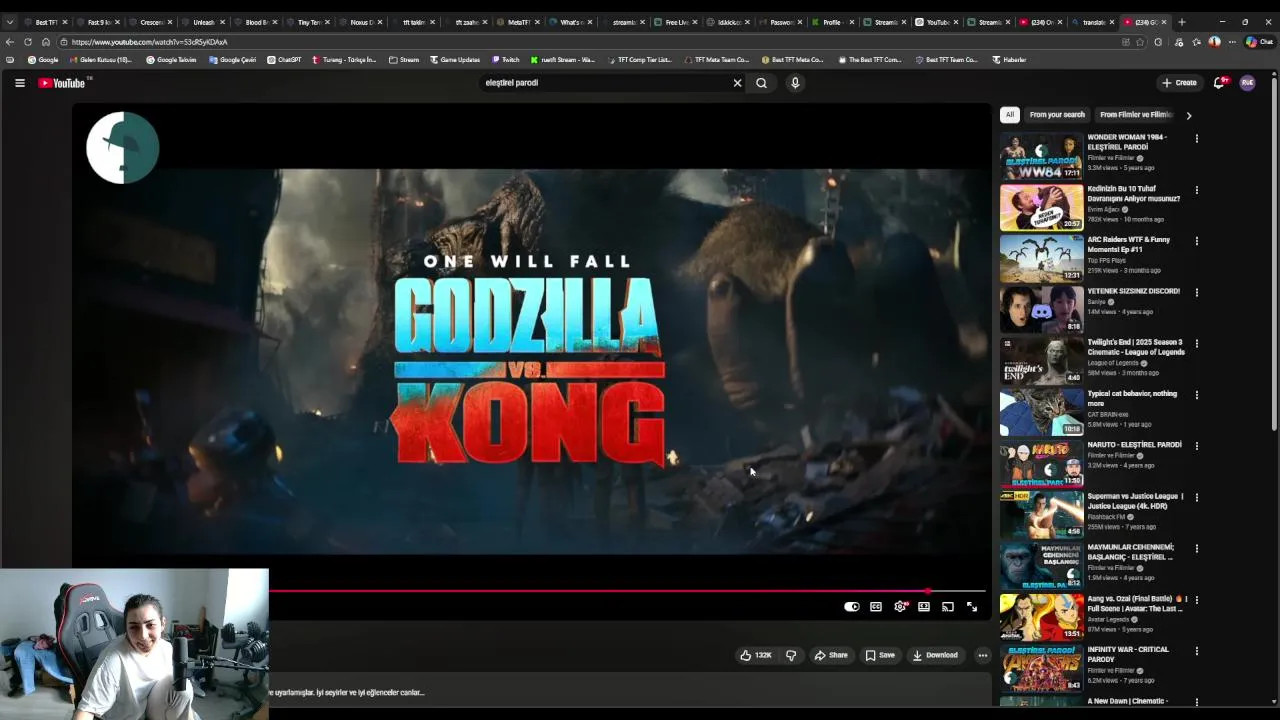Seek video using the red progress bar
This screenshot has width=1280, height=720.
click(600, 591)
